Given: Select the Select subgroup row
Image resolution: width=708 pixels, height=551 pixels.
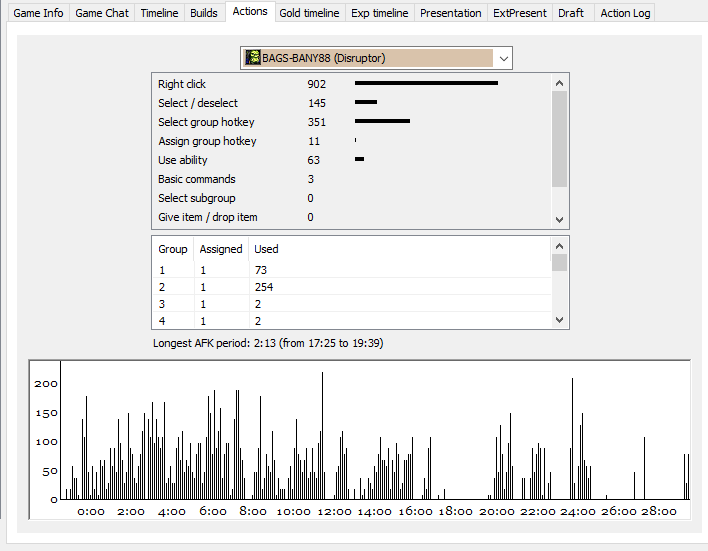Looking at the screenshot, I should click(352, 198).
